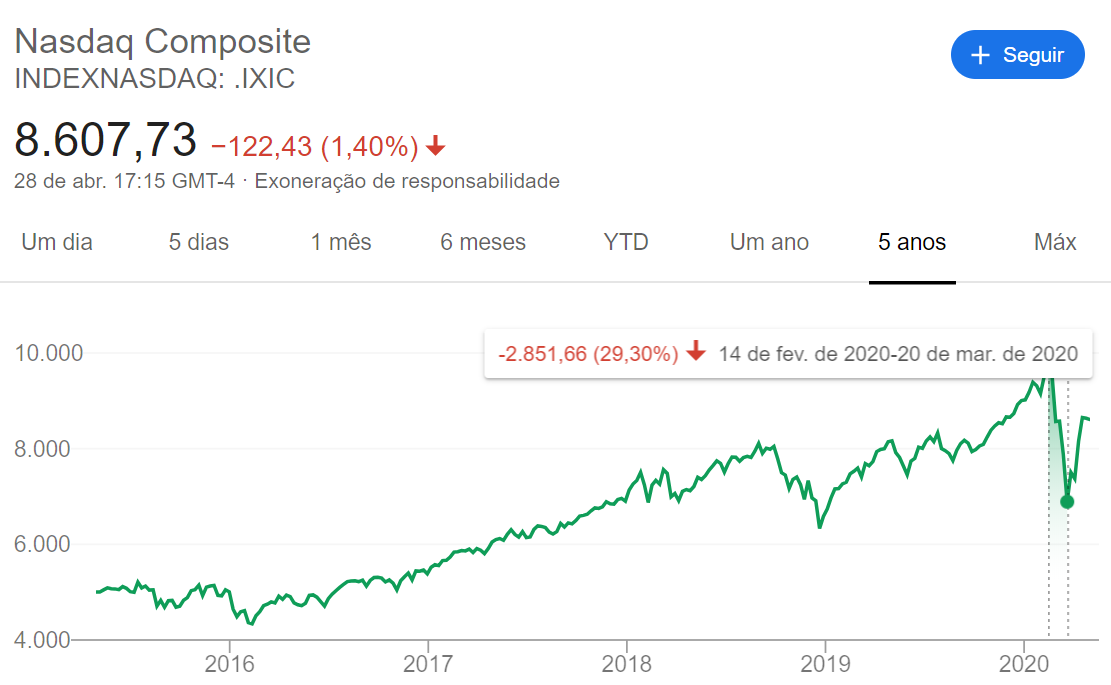
Task: Switch the chart to YTD
Action: click(626, 242)
